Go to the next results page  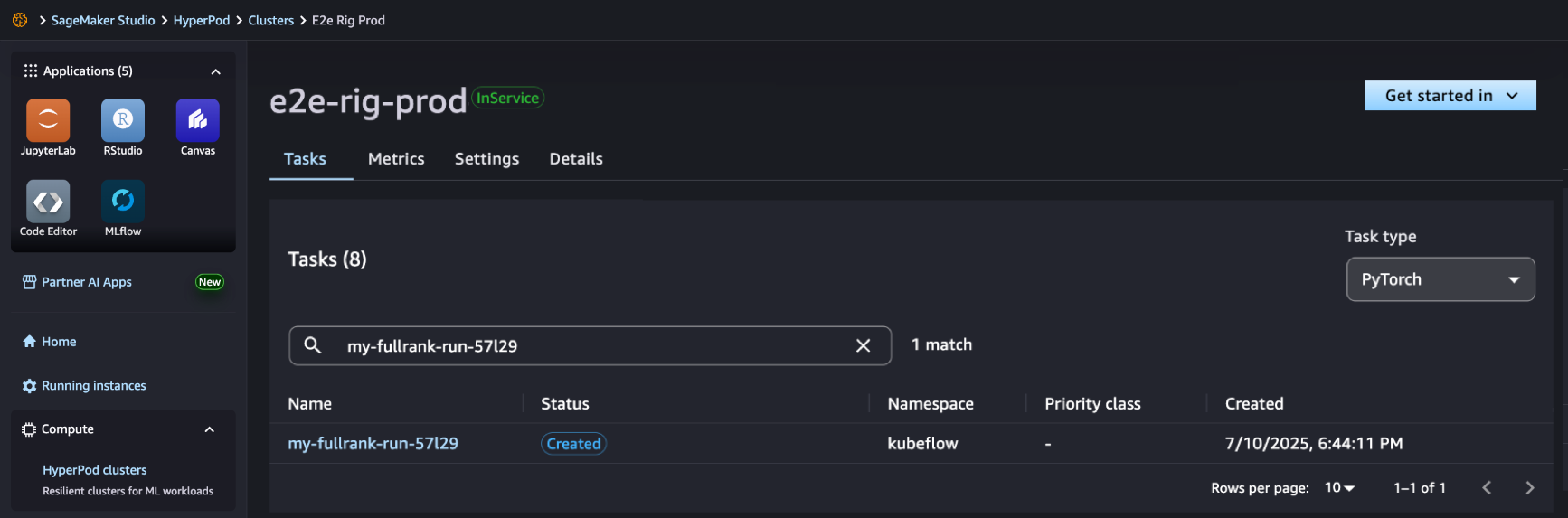(x=1529, y=487)
